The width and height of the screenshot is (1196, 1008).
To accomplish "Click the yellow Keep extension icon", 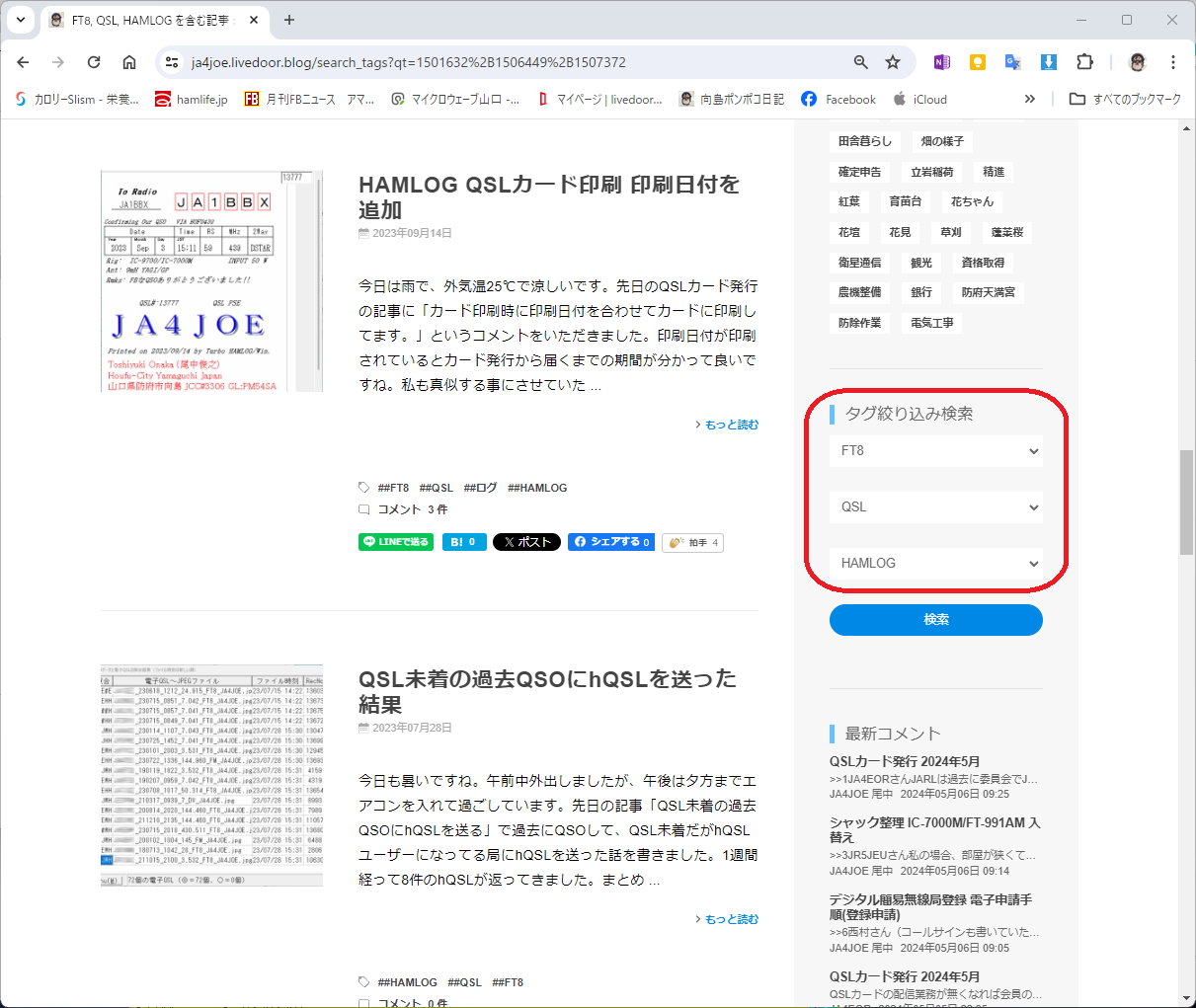I will (x=977, y=62).
